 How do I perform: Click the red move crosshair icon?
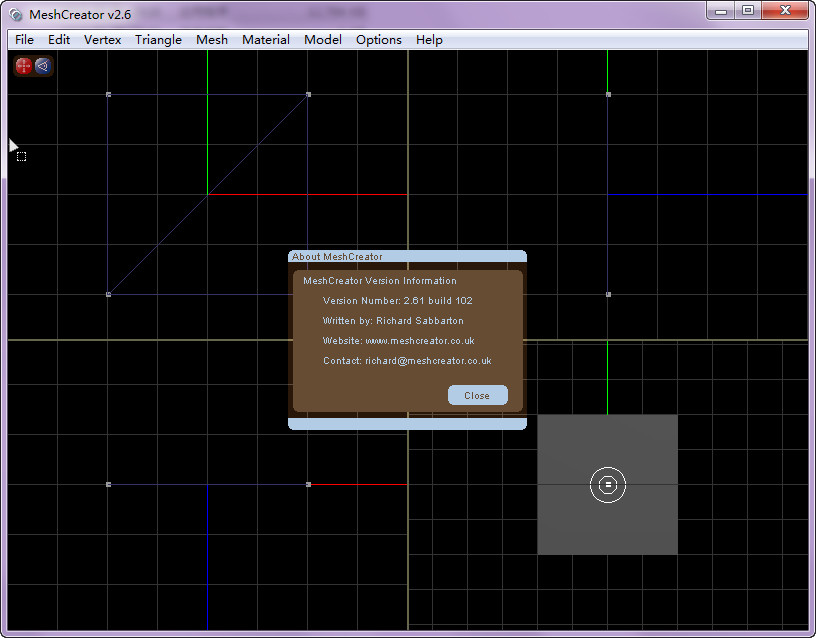[23, 66]
